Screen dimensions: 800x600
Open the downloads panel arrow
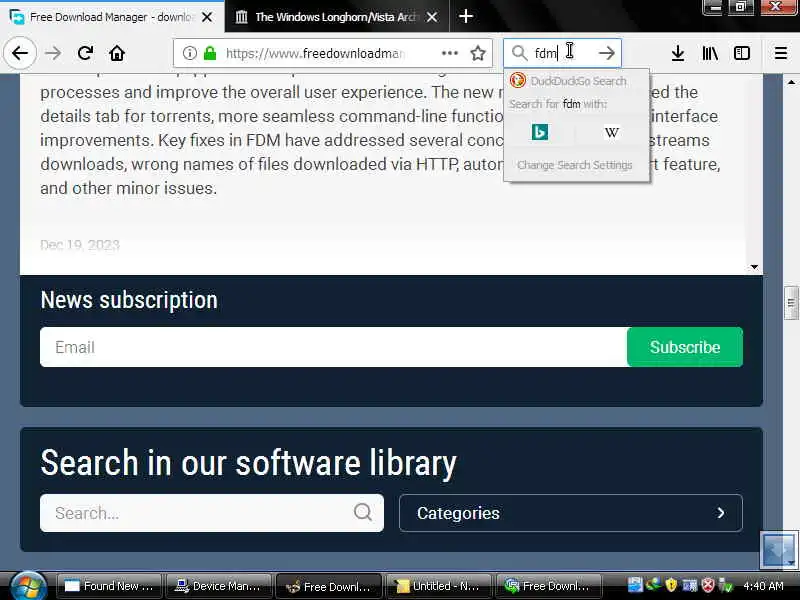(x=678, y=53)
